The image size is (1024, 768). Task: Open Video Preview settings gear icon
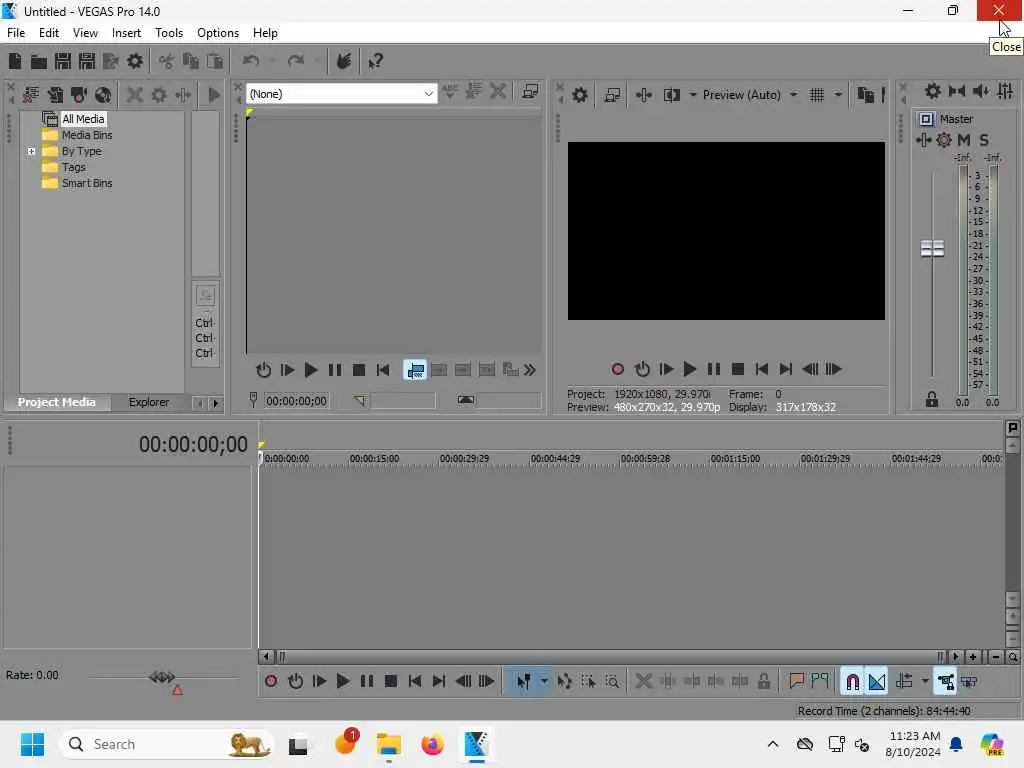[x=580, y=95]
